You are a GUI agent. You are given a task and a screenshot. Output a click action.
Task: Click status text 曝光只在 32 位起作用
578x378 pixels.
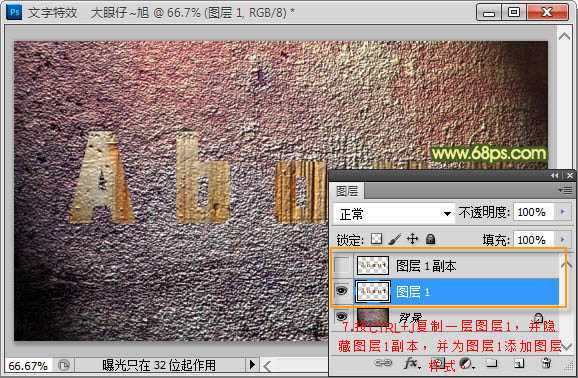click(159, 365)
